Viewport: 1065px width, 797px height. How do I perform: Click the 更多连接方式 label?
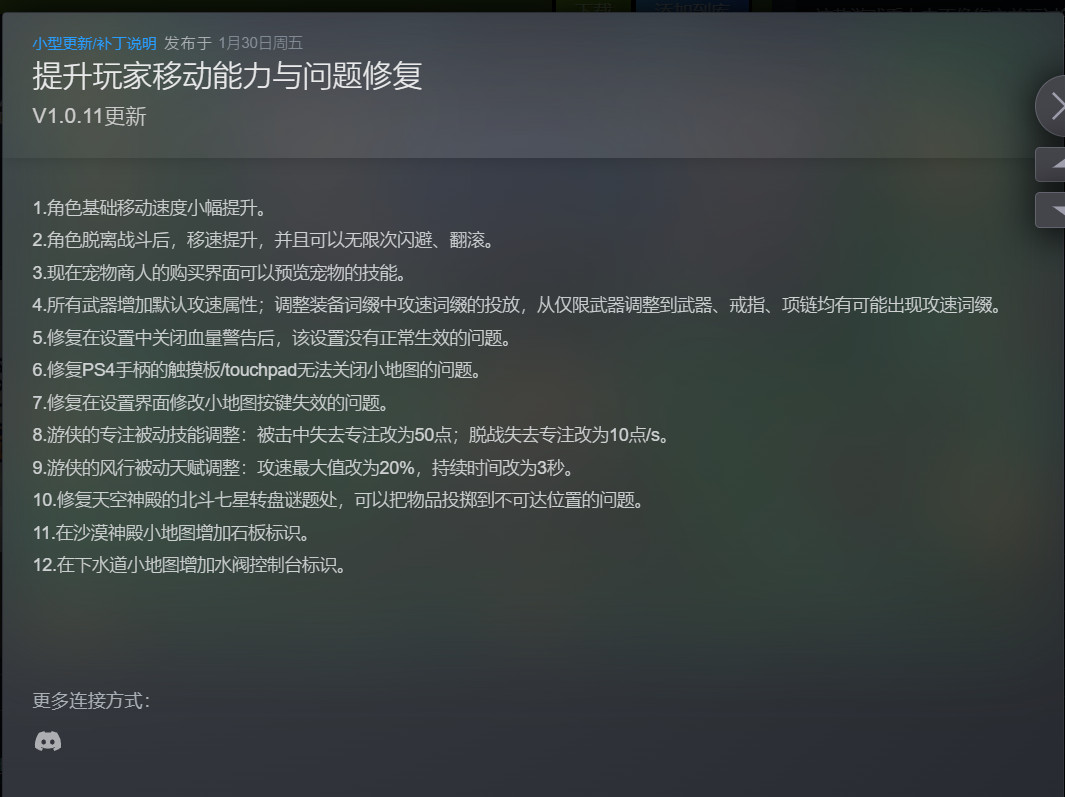click(x=91, y=700)
